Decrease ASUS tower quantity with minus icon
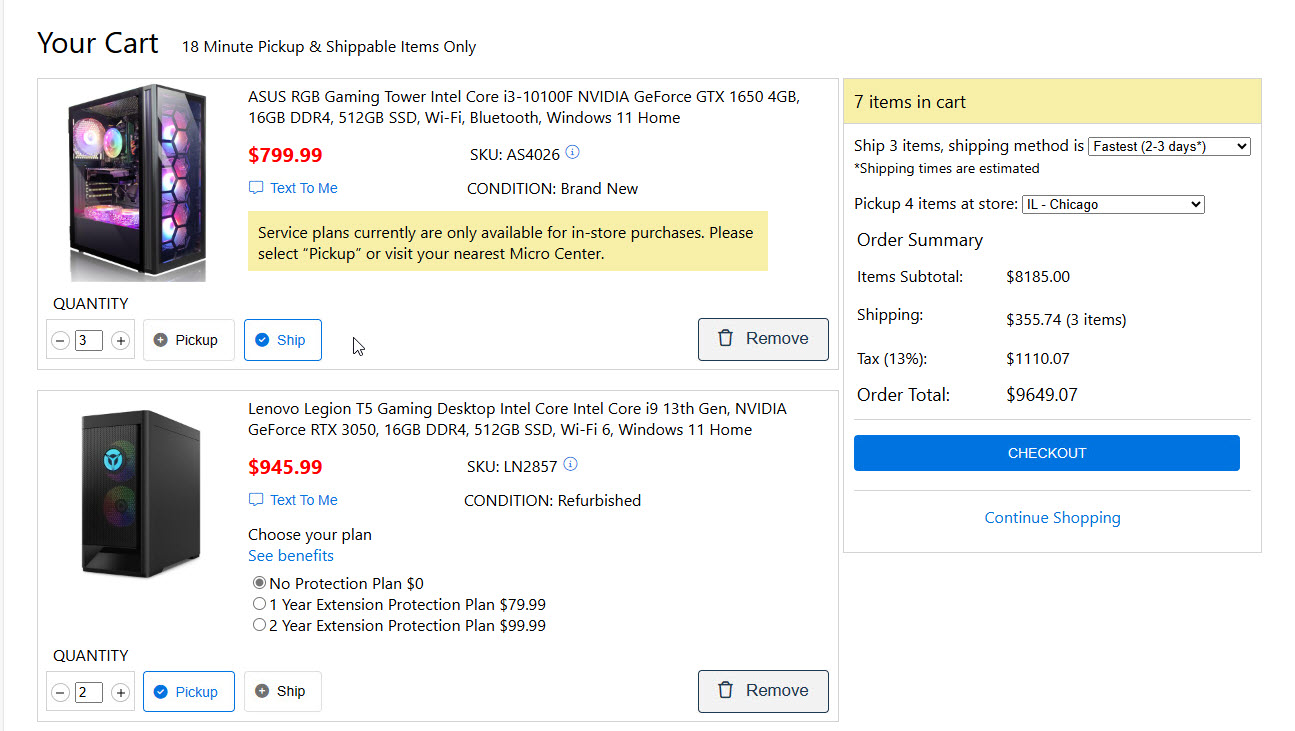Screen dimensions: 1295x731 point(60,341)
